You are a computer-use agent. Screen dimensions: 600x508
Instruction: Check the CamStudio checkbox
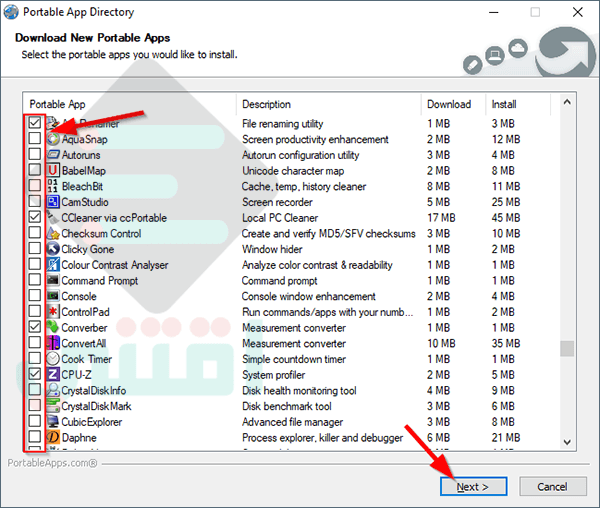[34, 201]
